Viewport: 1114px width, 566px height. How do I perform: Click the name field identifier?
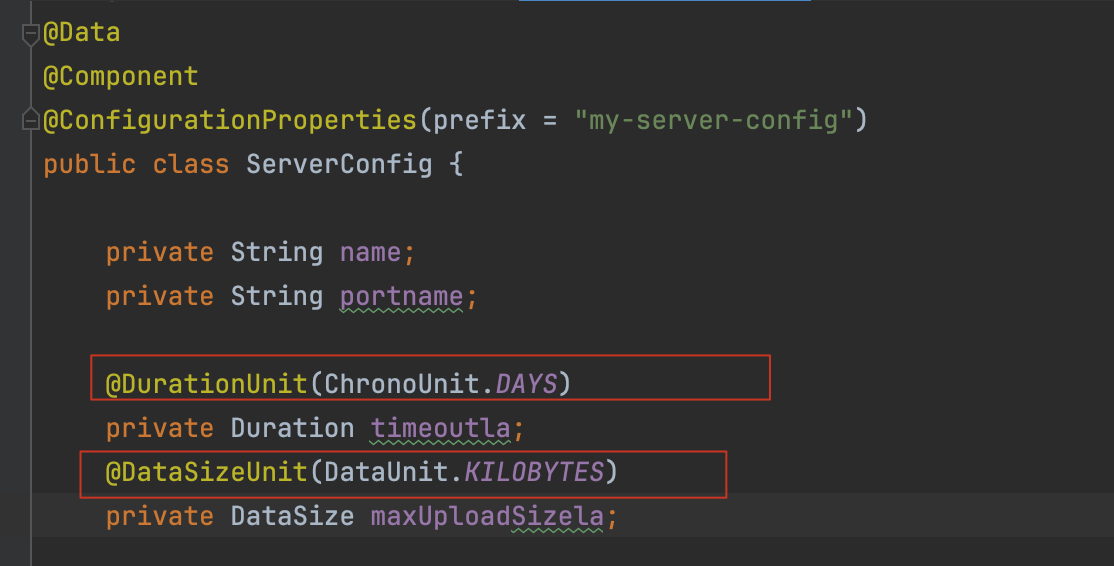coord(370,252)
